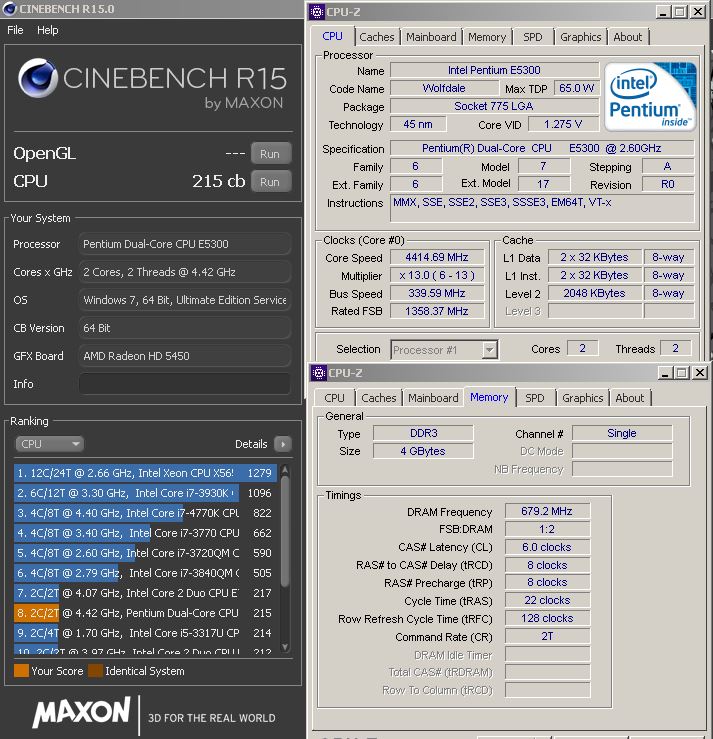This screenshot has width=713, height=739.
Task: Select highlighted ranking row 8 Pentium Dual-Core
Action: [145, 613]
